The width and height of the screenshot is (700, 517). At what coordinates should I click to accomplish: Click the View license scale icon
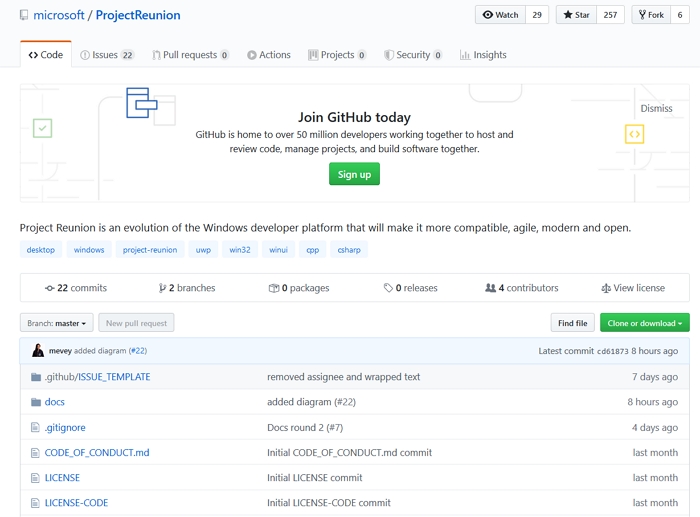pos(606,288)
